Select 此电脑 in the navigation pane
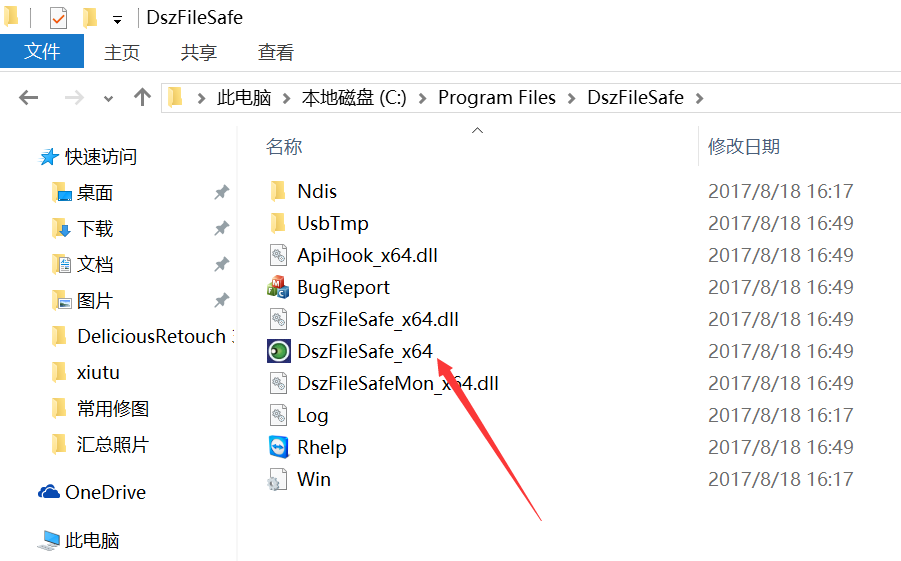 [x=92, y=541]
